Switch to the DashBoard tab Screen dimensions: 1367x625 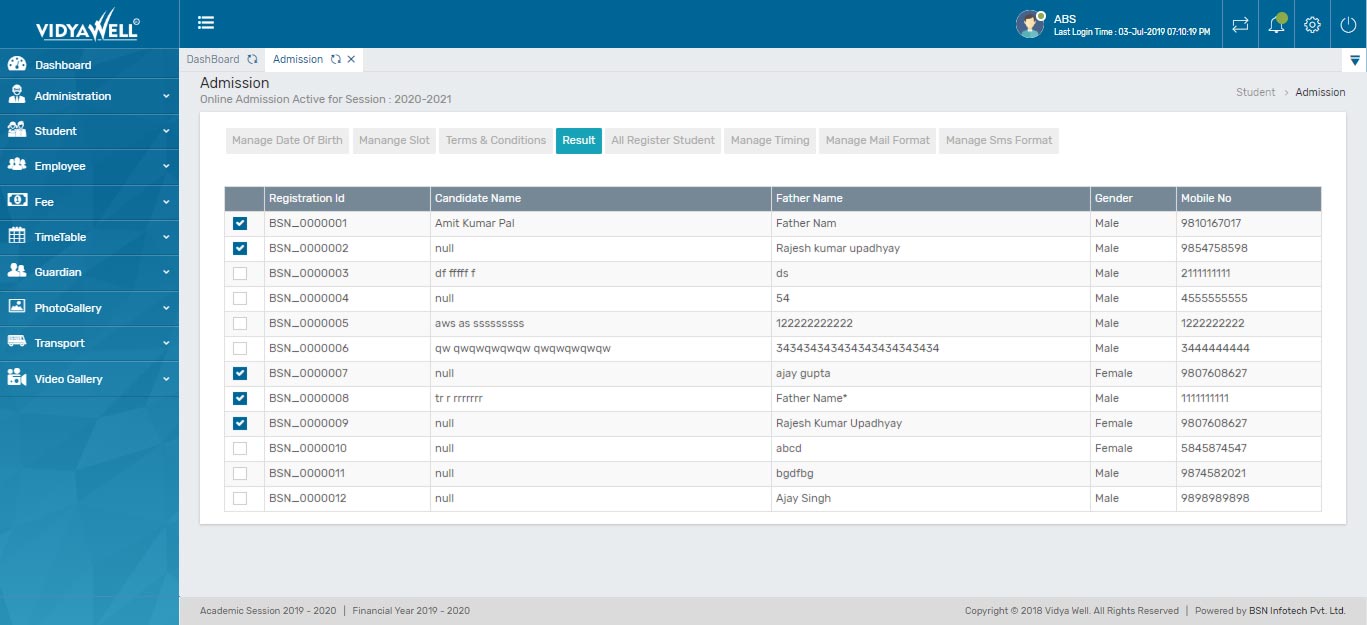tap(213, 59)
